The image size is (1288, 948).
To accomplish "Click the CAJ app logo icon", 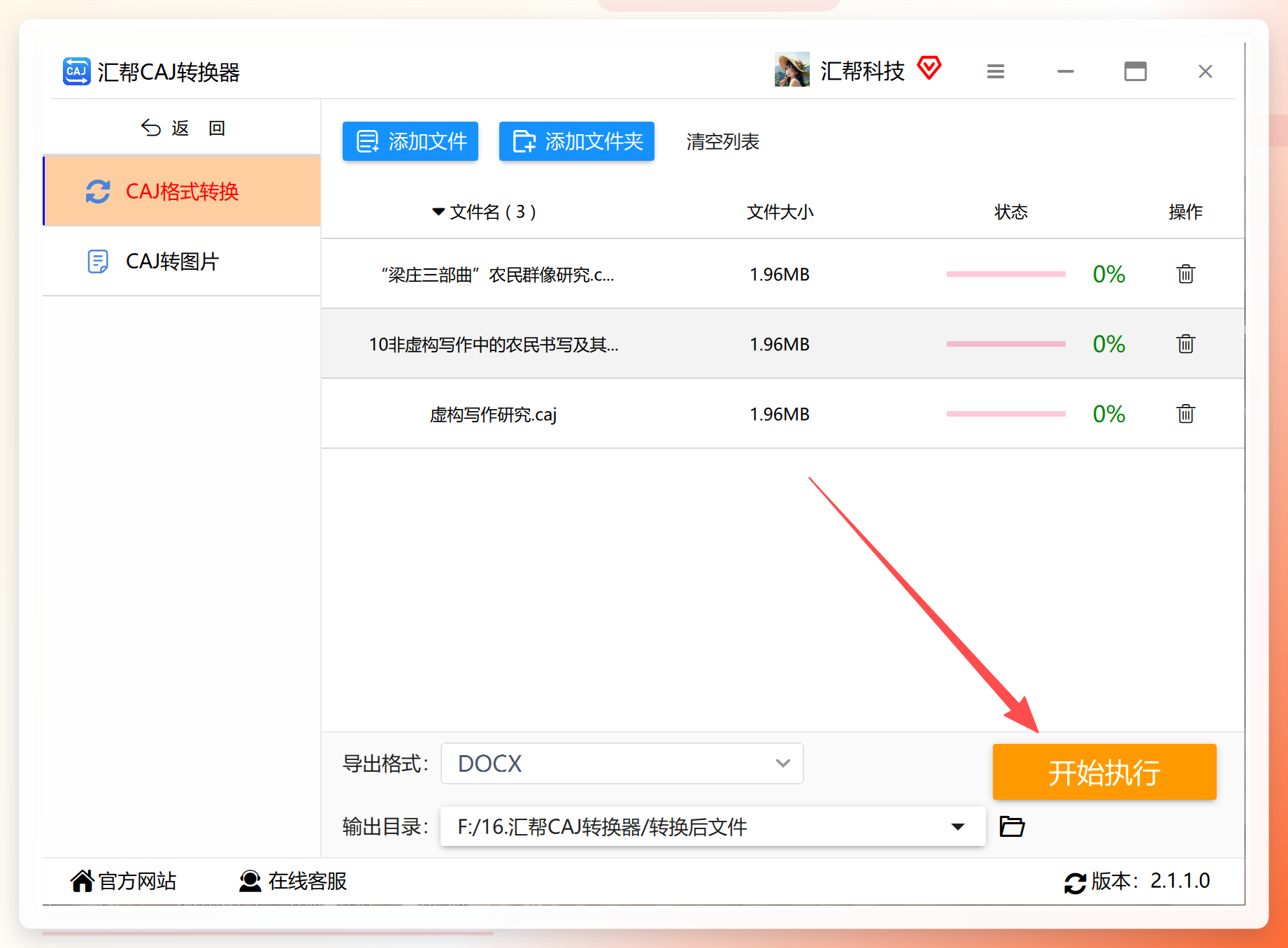I will click(76, 71).
